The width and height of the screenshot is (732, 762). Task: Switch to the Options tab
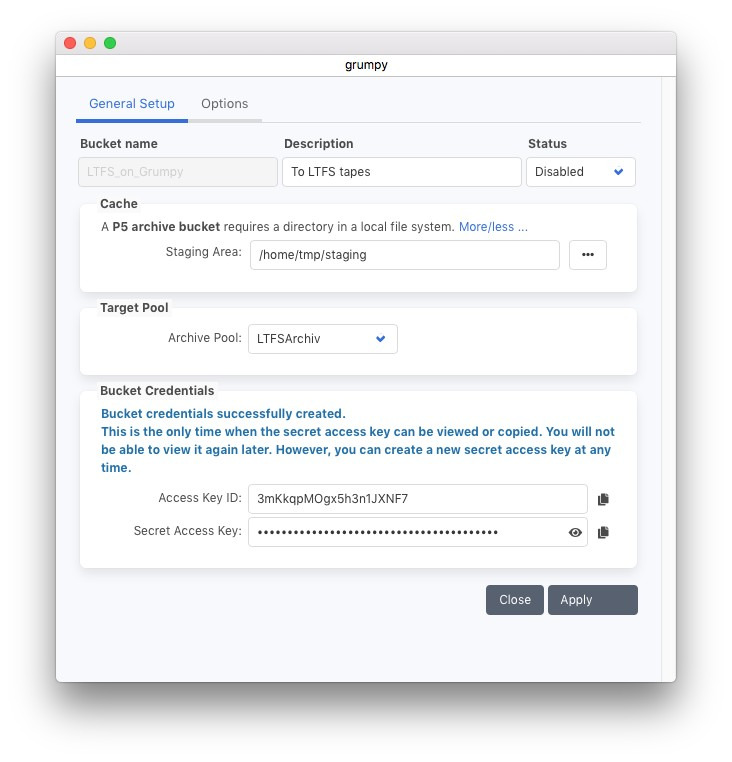tap(224, 104)
